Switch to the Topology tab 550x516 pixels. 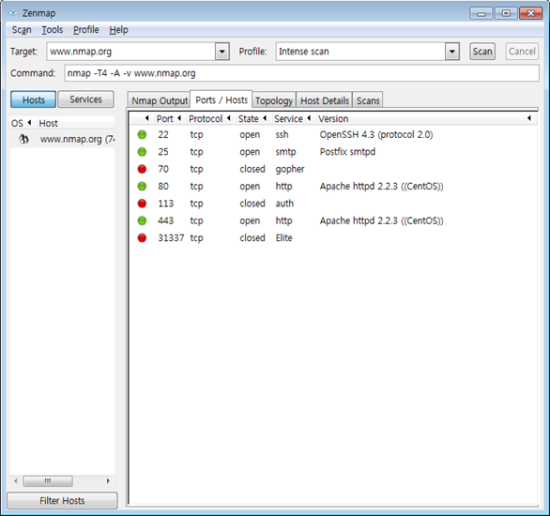point(274,101)
